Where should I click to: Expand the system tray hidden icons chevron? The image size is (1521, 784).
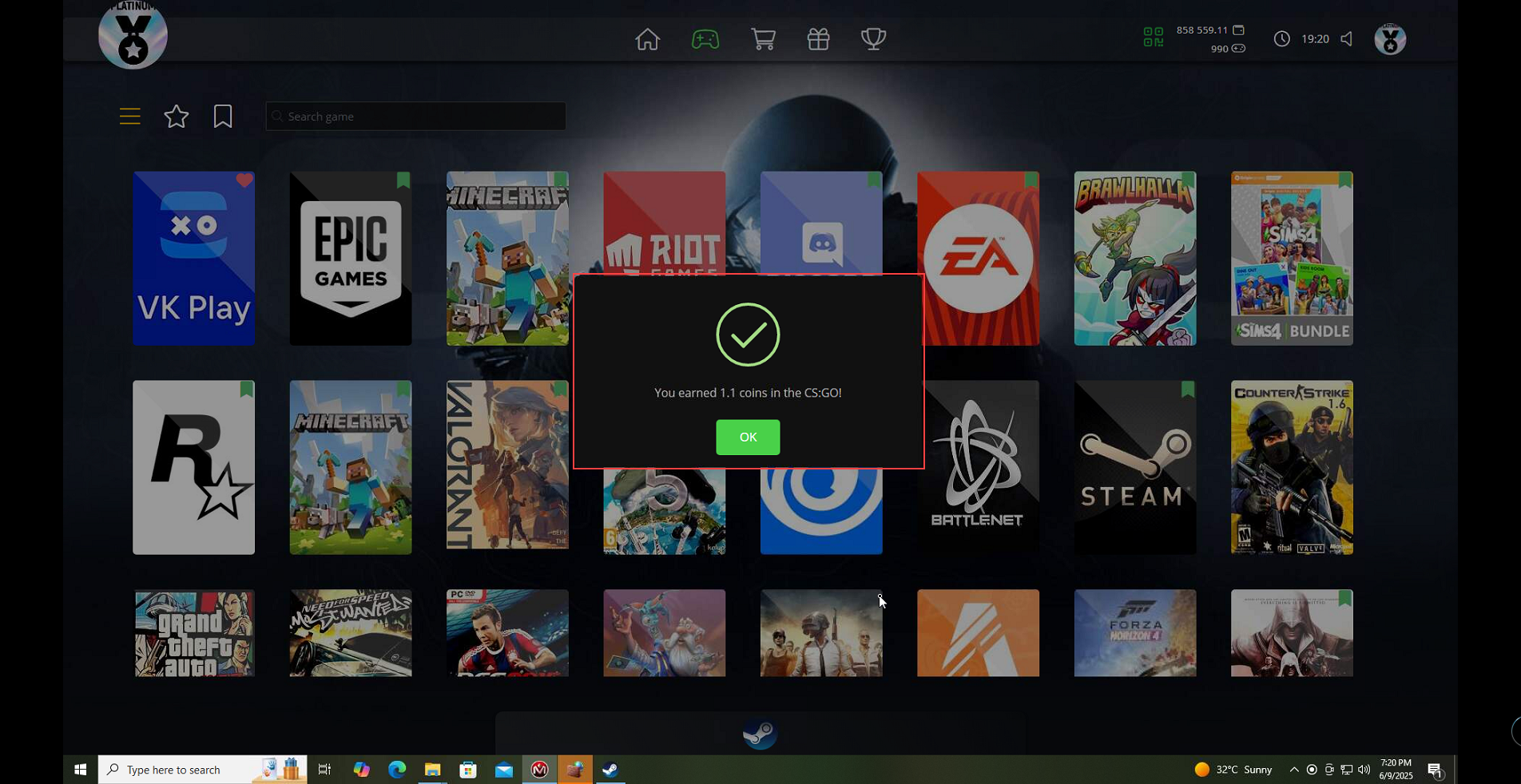tap(1293, 770)
